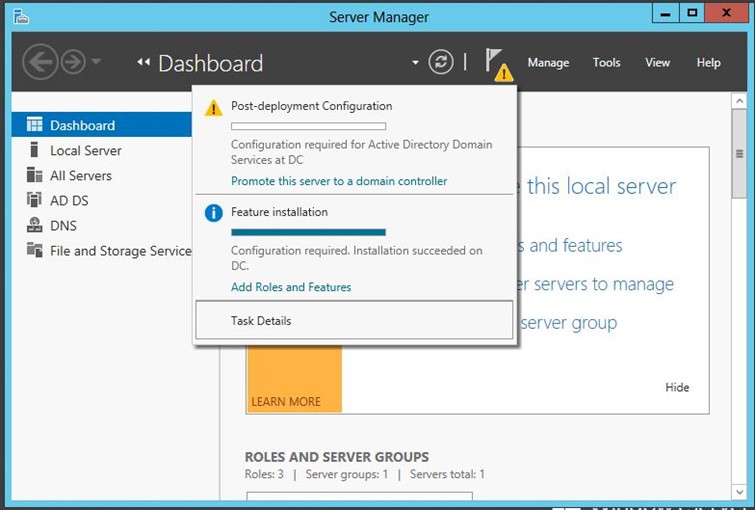Image resolution: width=755 pixels, height=510 pixels.
Task: Click Promote this server to a domain controller
Action: tap(339, 181)
